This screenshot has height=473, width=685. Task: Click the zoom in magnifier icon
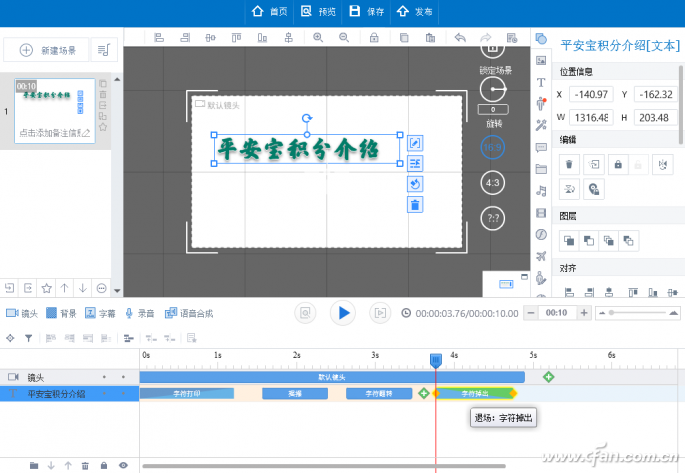point(318,38)
